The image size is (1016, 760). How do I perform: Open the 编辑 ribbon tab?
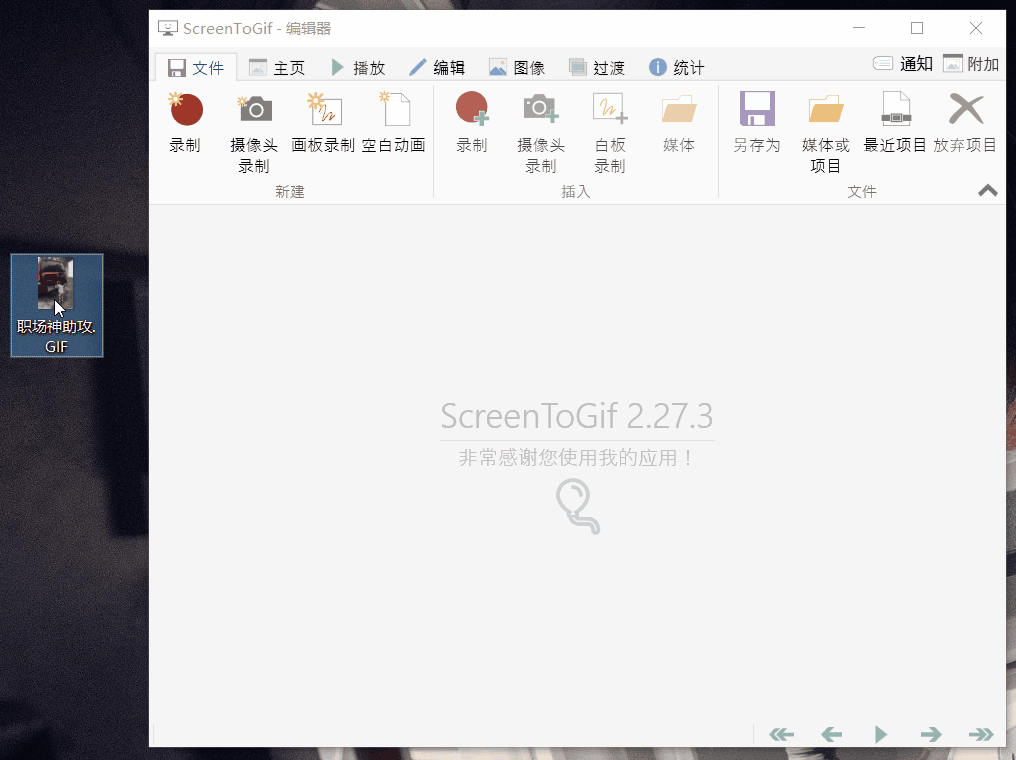(x=437, y=67)
